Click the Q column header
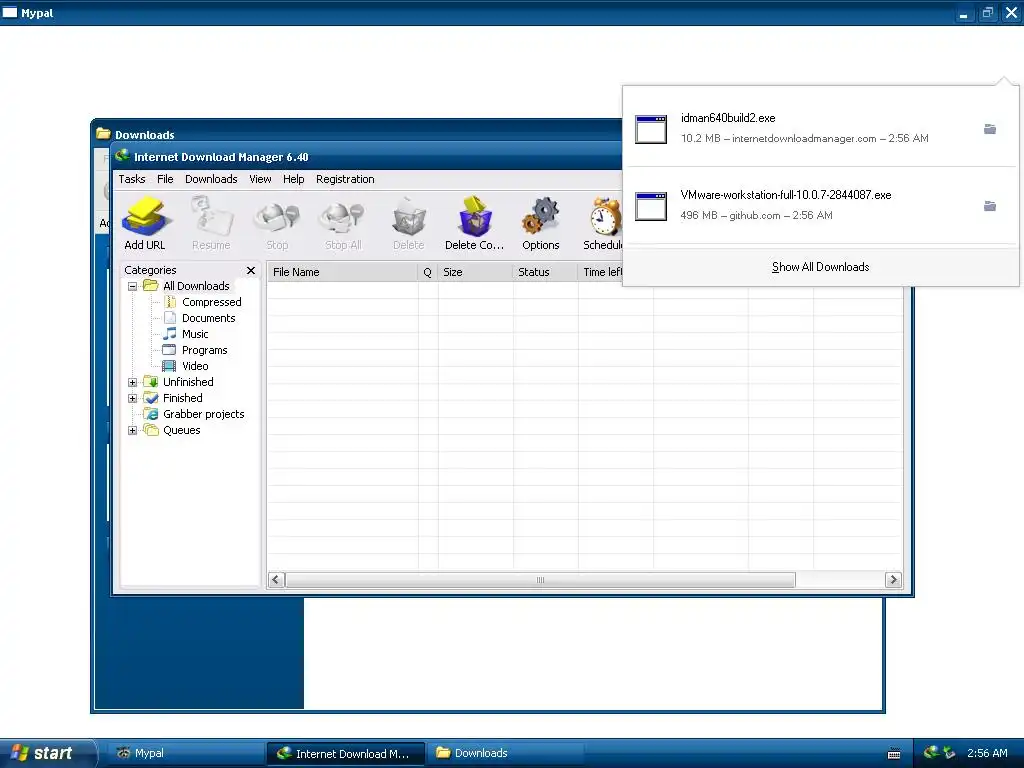1024x768 pixels. click(x=428, y=272)
